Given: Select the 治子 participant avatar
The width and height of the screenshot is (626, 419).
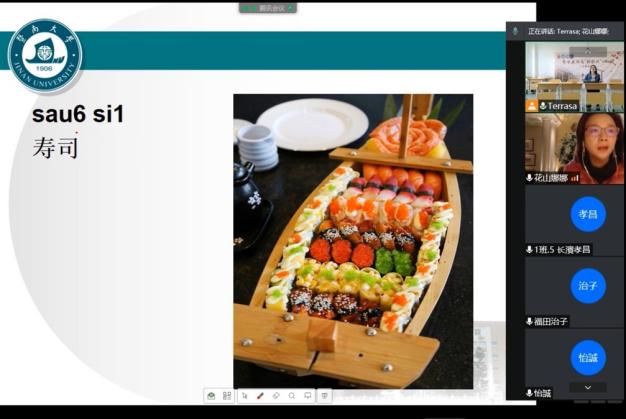Looking at the screenshot, I should pyautogui.click(x=588, y=286).
